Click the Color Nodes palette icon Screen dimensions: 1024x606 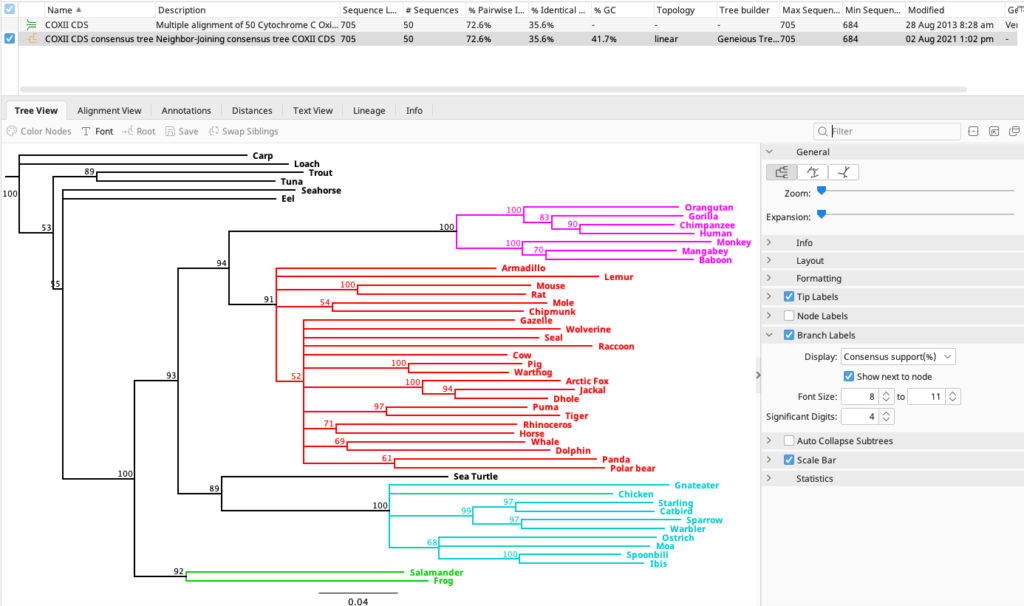(x=12, y=131)
